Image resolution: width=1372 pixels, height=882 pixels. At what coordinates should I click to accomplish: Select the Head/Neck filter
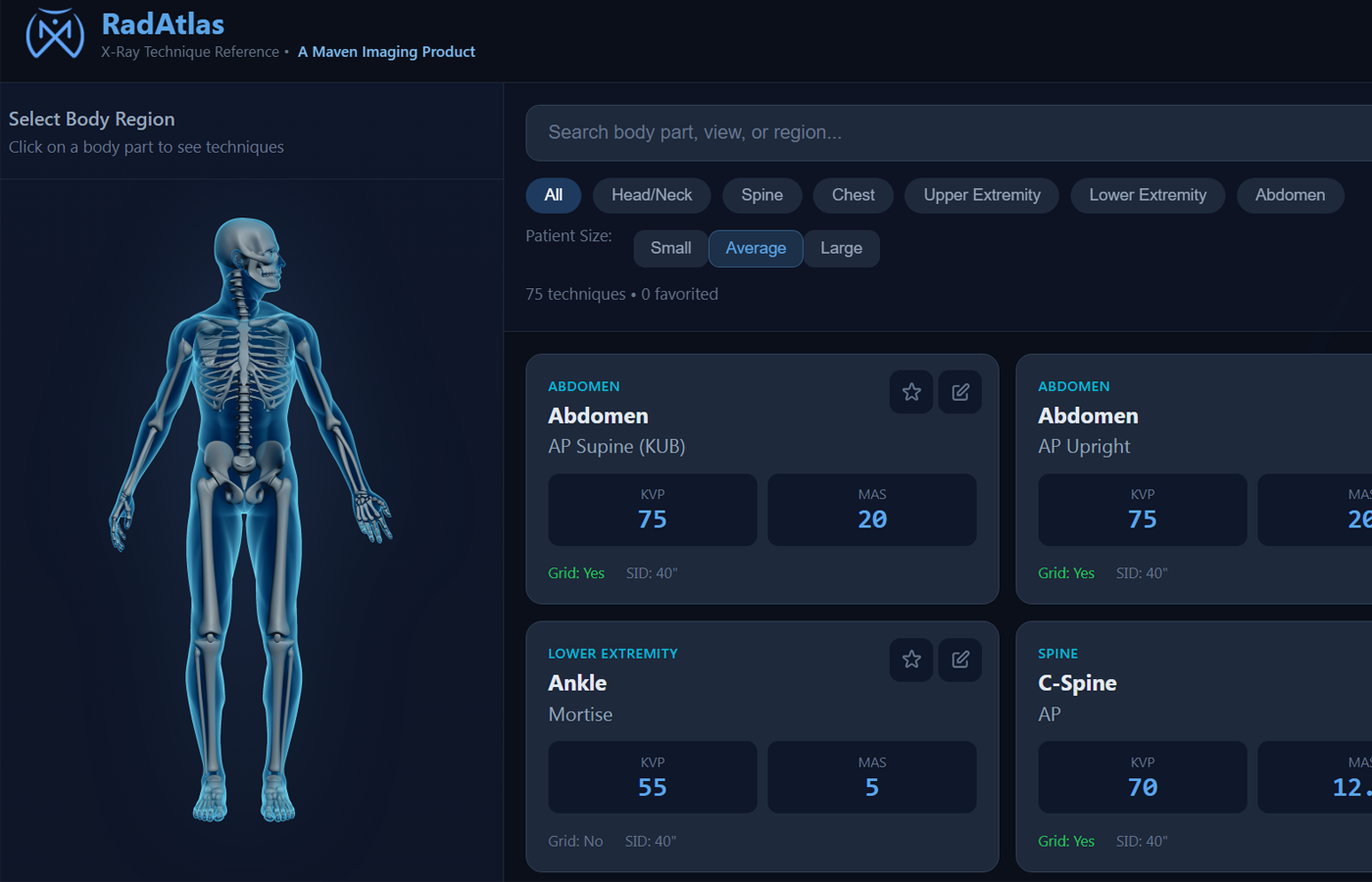pos(651,195)
